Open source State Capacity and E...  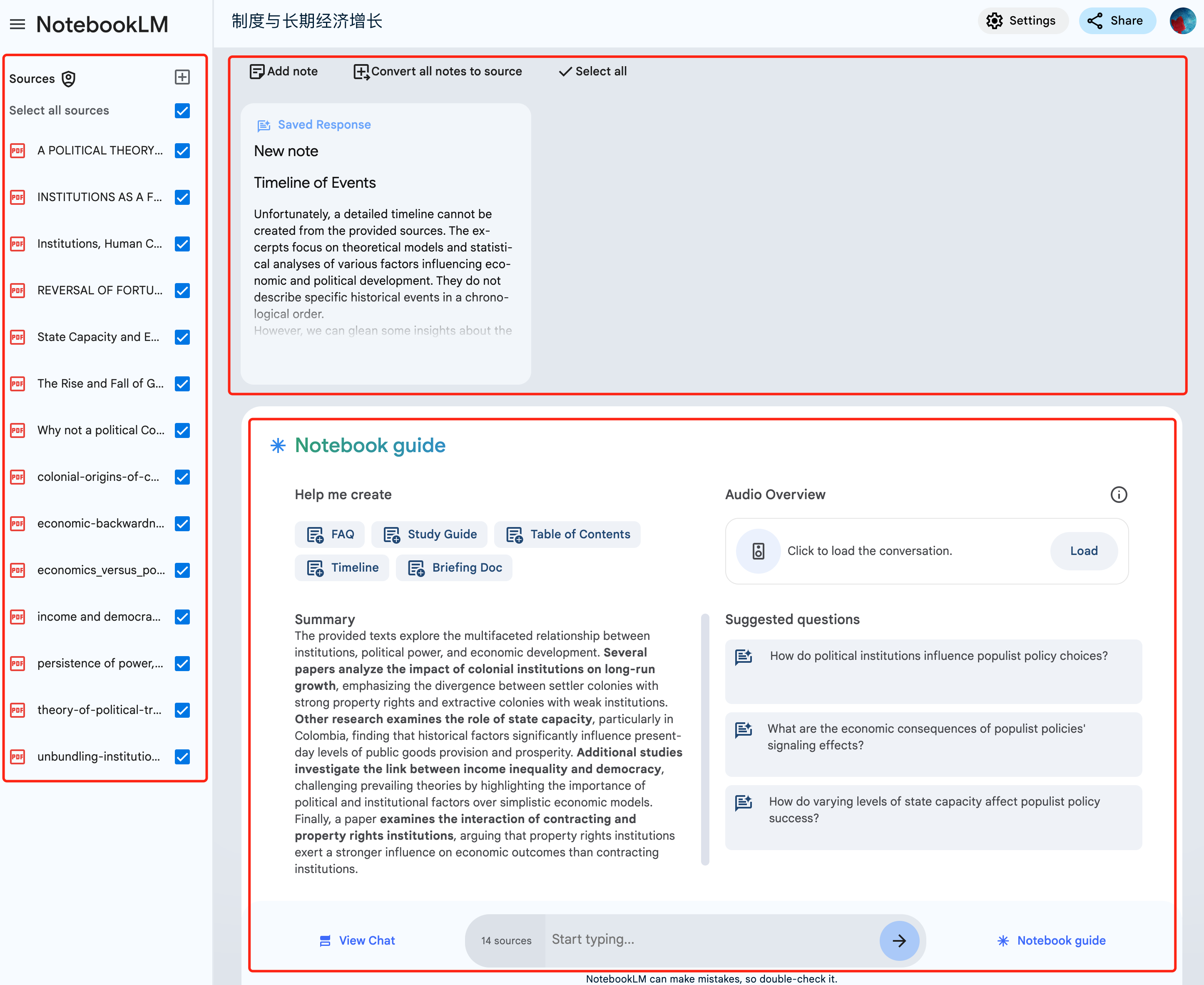[x=98, y=337]
